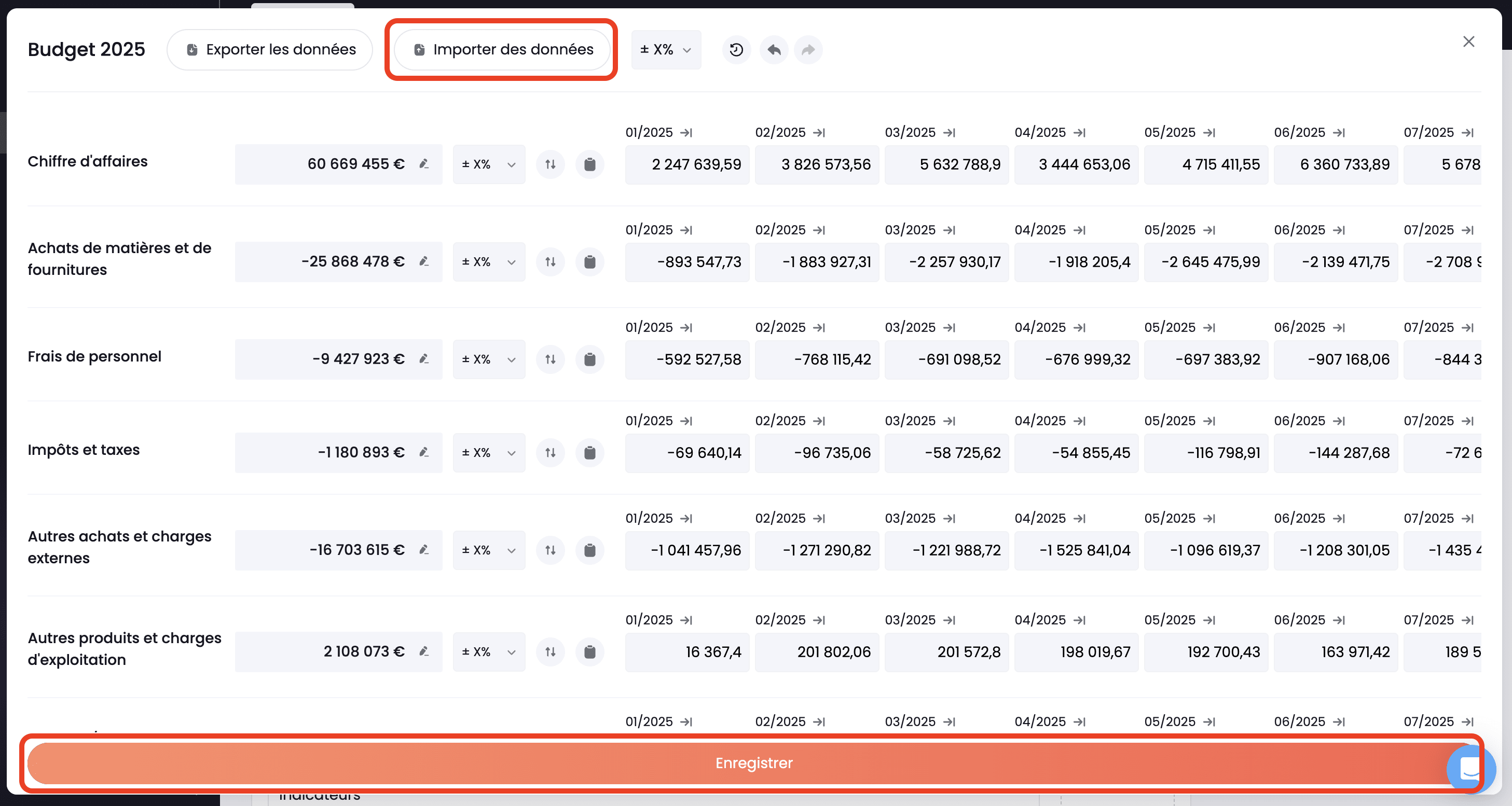Edit Frais de personnel total pencil icon

pos(424,358)
